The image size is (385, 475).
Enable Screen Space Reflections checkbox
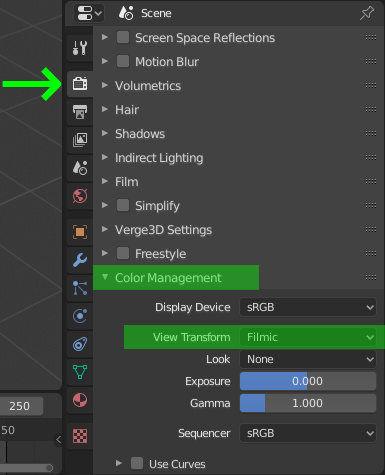pos(123,37)
